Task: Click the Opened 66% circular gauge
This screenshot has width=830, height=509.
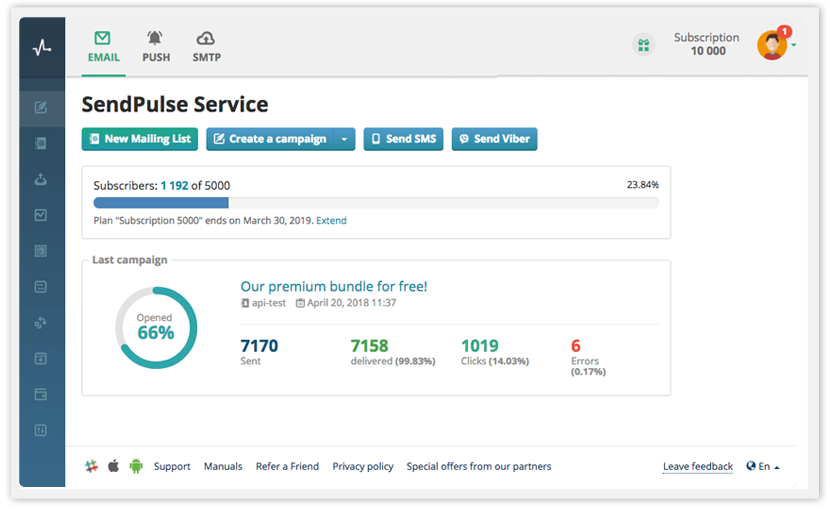Action: click(x=156, y=328)
